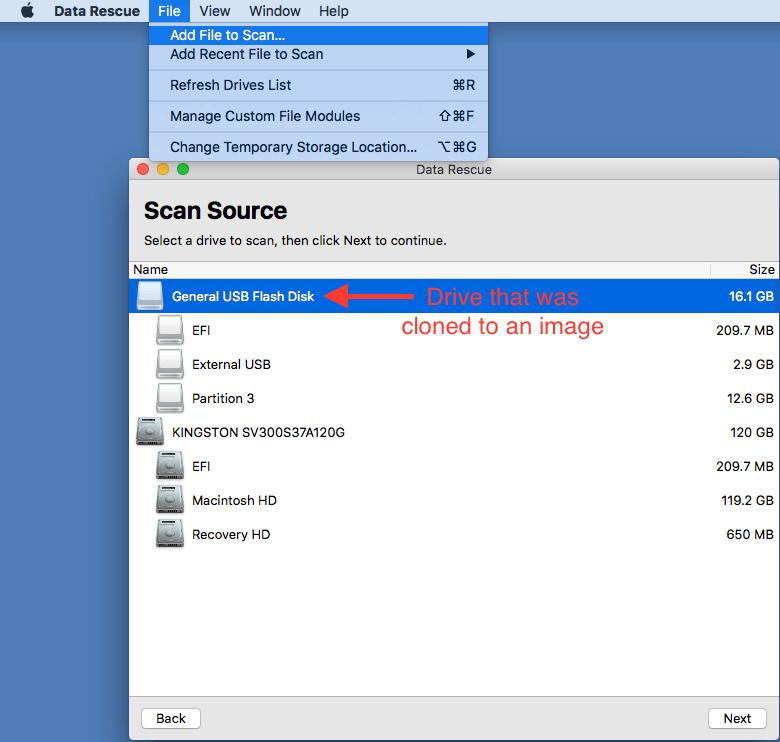The image size is (780, 742).
Task: Click the Next button to continue
Action: (737, 718)
